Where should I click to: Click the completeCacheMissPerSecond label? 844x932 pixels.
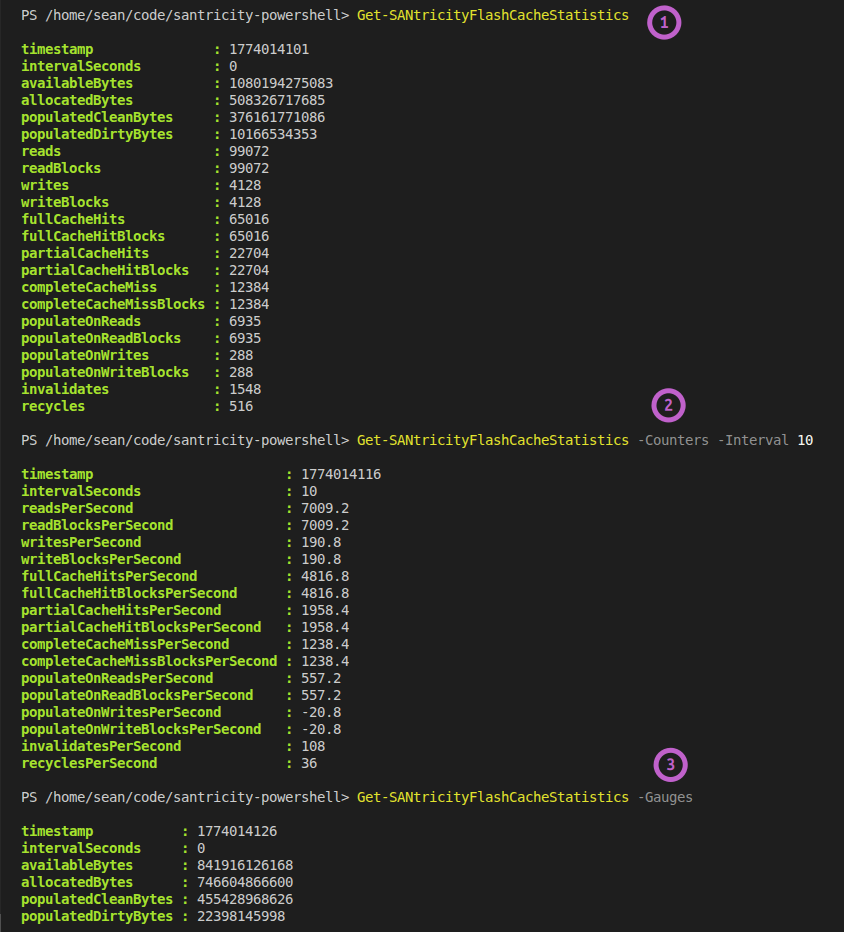(x=125, y=644)
